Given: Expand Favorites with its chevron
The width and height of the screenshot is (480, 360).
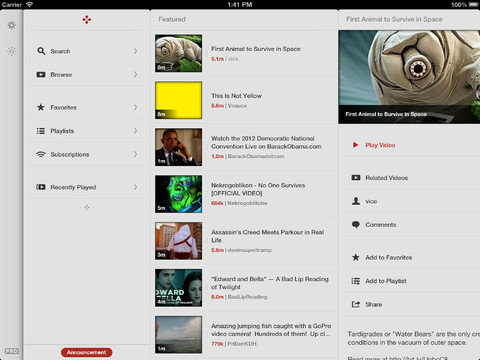Looking at the screenshot, I should 135,107.
